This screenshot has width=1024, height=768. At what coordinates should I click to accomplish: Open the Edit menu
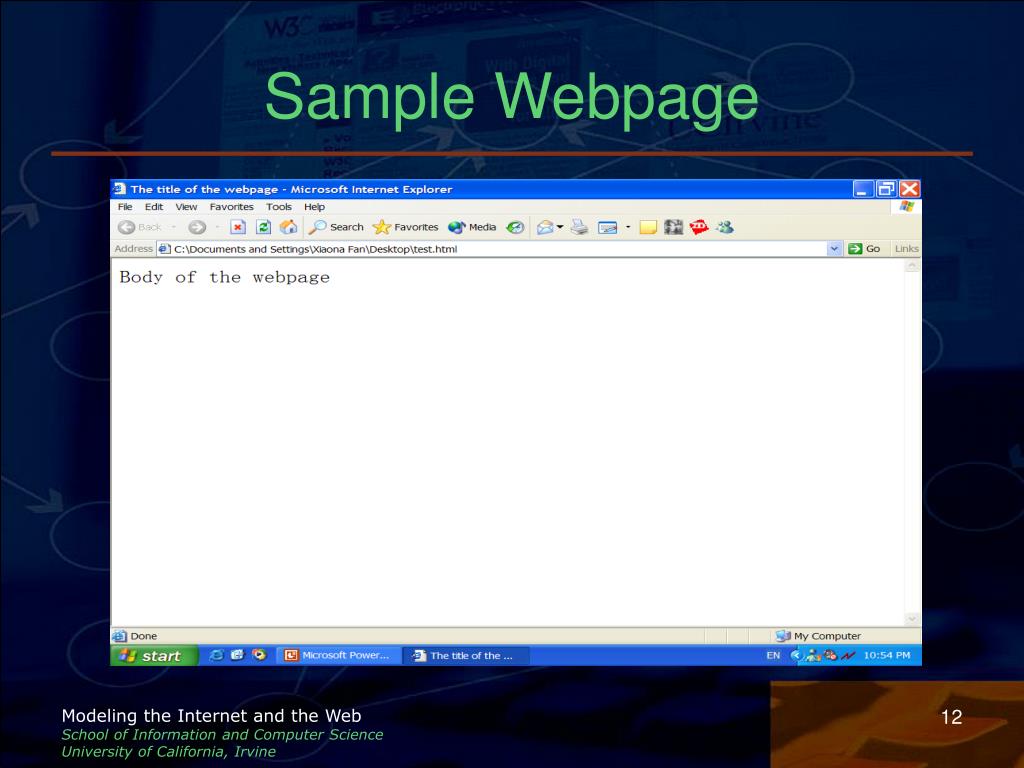pyautogui.click(x=153, y=207)
